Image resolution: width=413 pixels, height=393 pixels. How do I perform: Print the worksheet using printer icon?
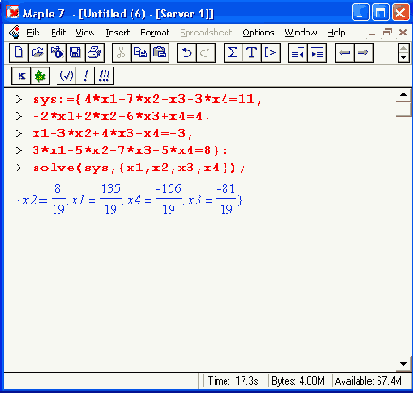pyautogui.click(x=95, y=53)
